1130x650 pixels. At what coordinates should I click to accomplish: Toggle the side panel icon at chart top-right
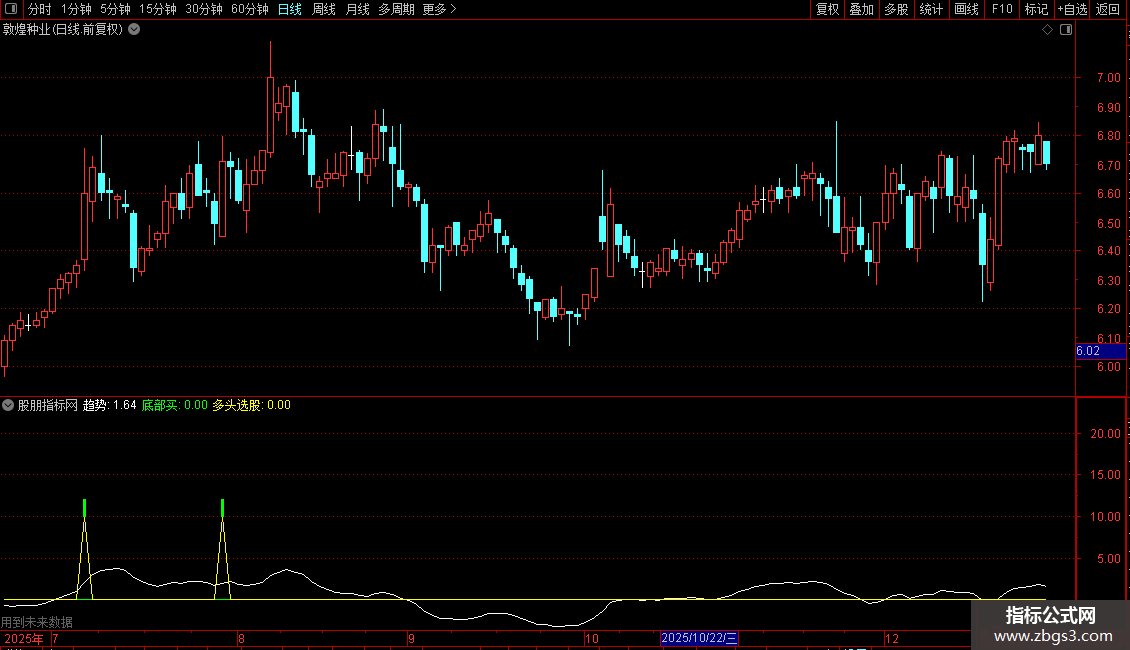1066,30
